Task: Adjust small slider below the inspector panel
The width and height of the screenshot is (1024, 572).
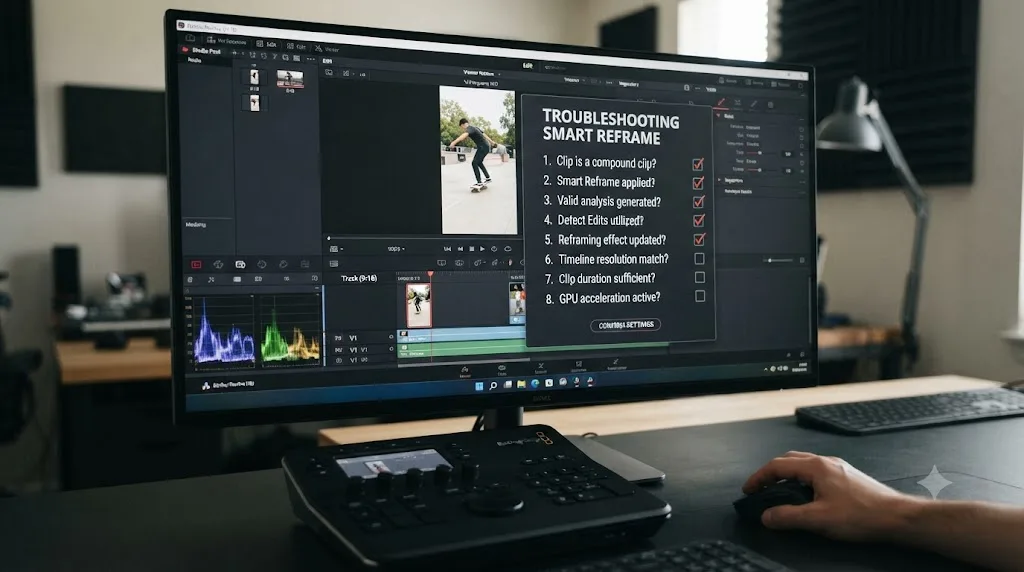Action: 777,261
